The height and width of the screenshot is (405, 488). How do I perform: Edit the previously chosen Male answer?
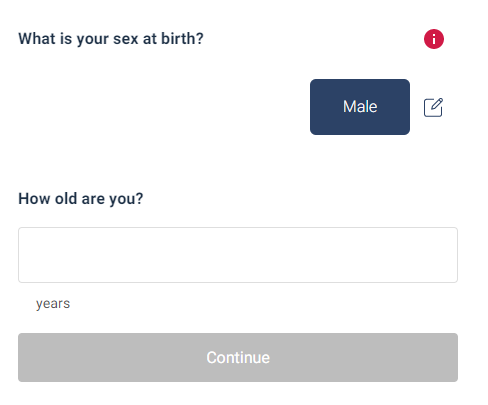coord(433,107)
